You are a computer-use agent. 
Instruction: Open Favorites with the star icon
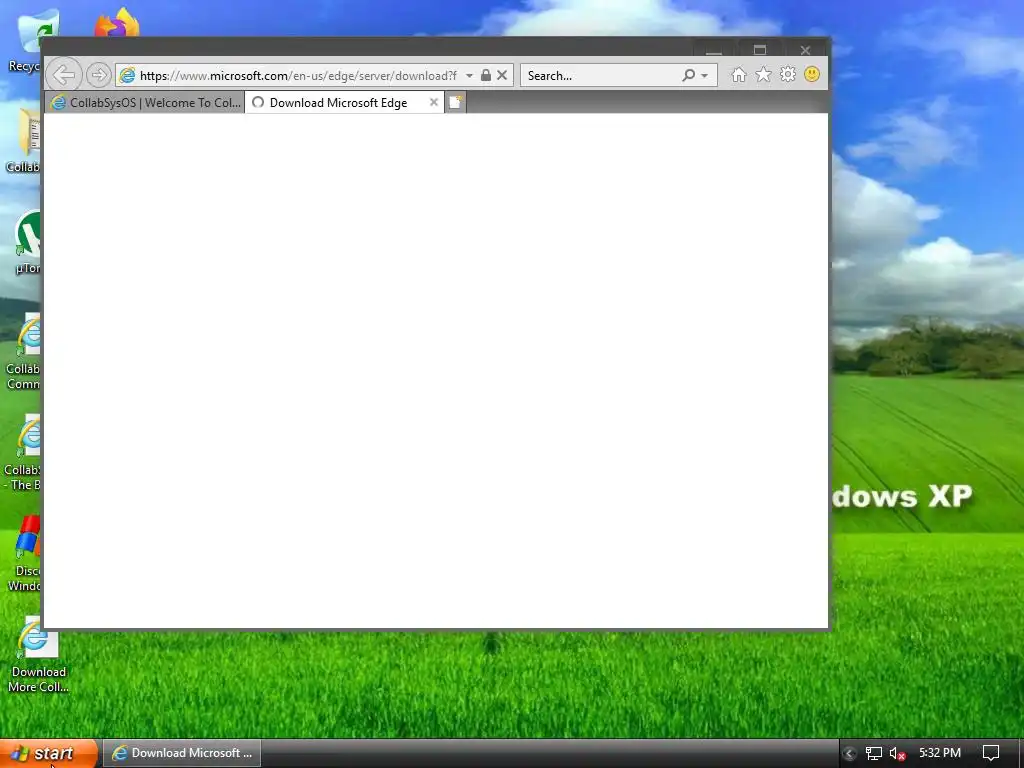pos(763,74)
